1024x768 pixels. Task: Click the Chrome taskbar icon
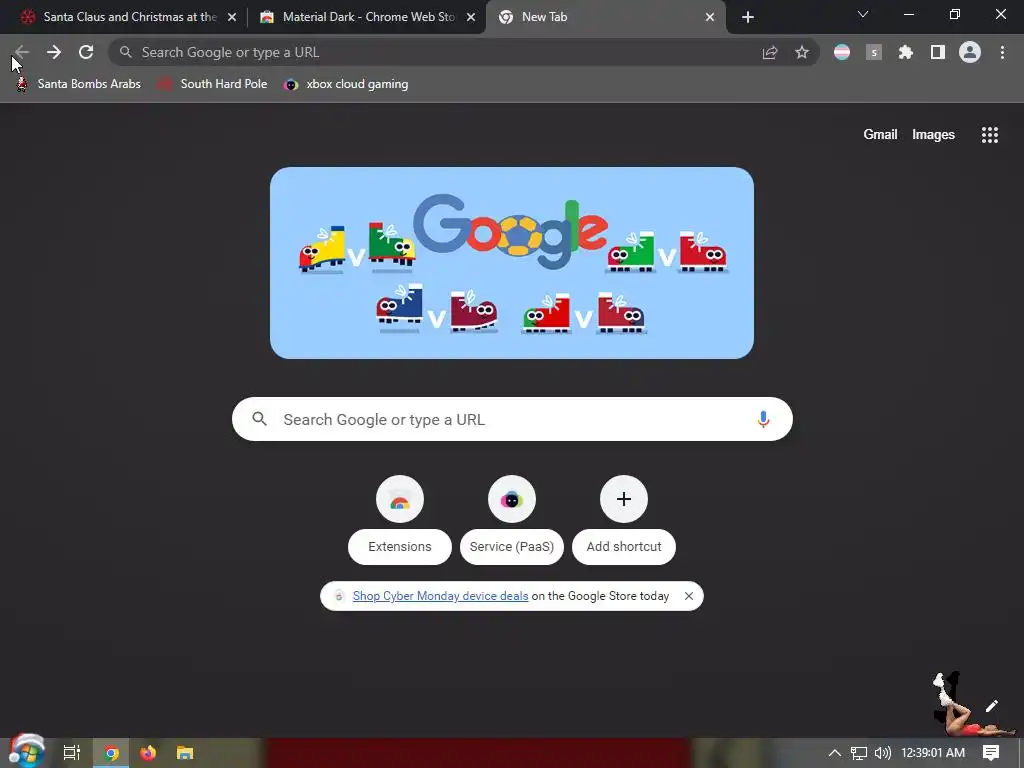(x=111, y=753)
